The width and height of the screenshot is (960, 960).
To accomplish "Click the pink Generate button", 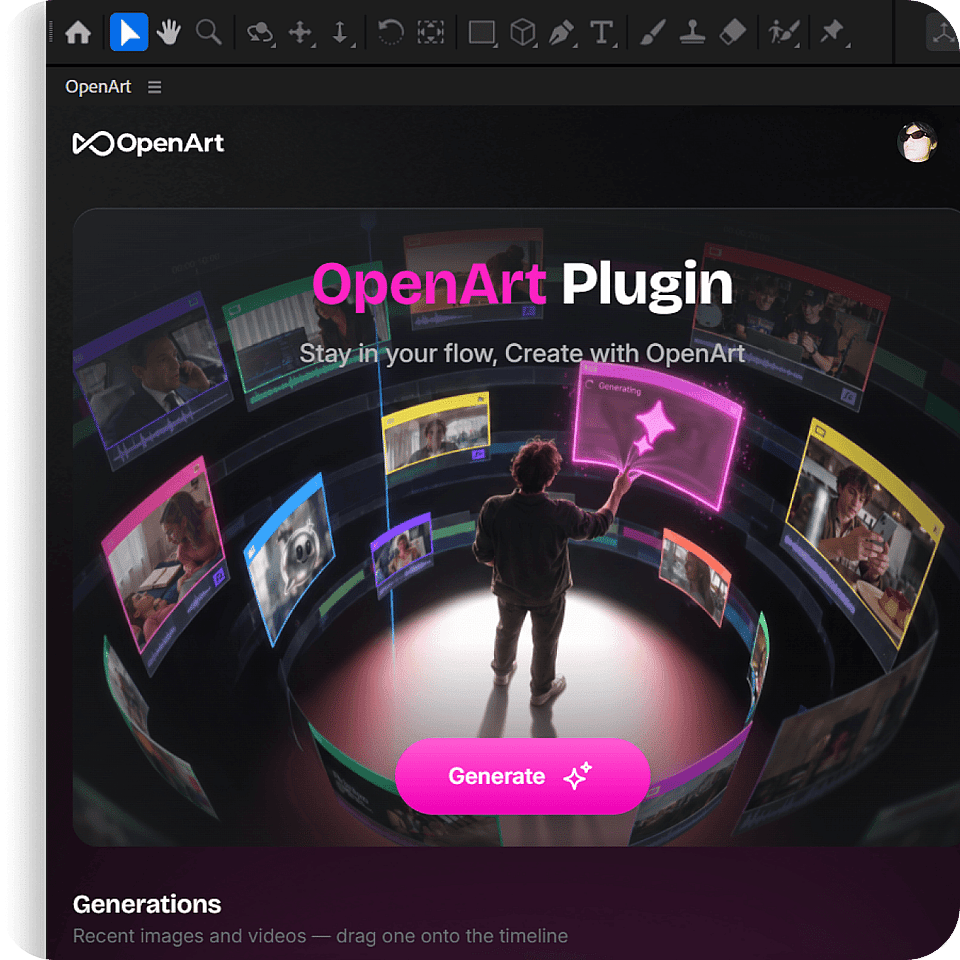I will pos(522,776).
